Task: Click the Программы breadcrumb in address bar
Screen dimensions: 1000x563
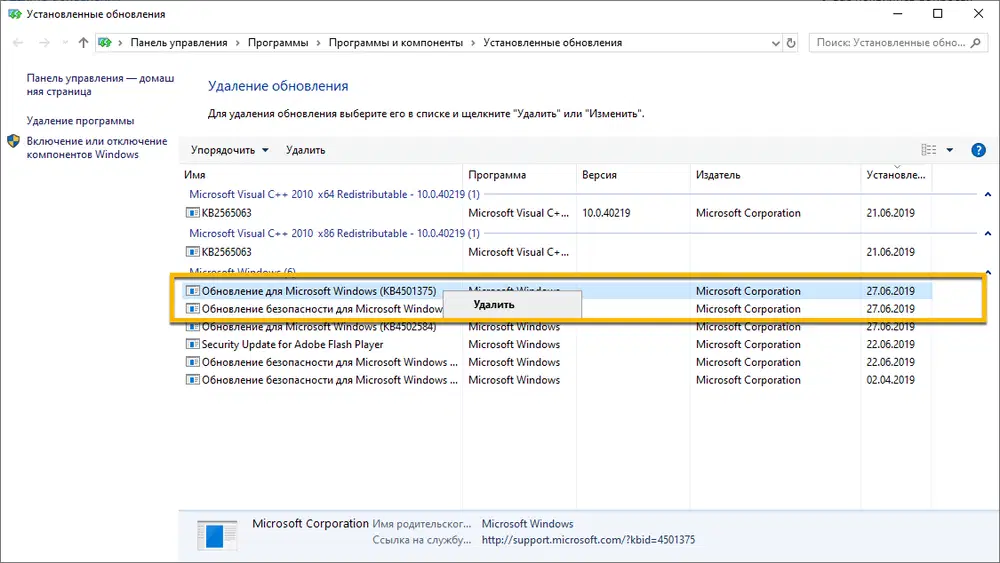Action: tap(270, 43)
